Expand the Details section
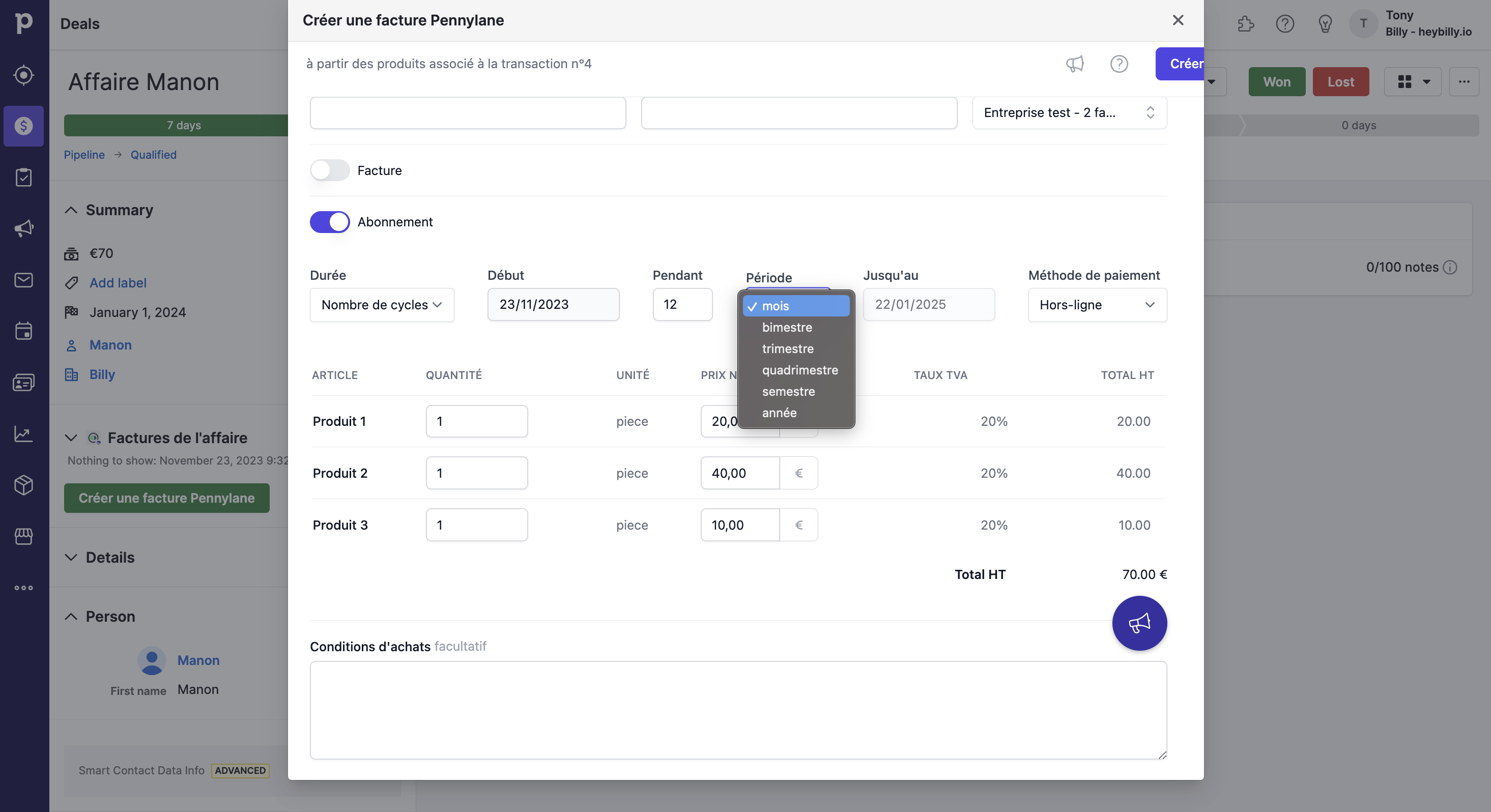Image resolution: width=1491 pixels, height=812 pixels. coord(71,557)
